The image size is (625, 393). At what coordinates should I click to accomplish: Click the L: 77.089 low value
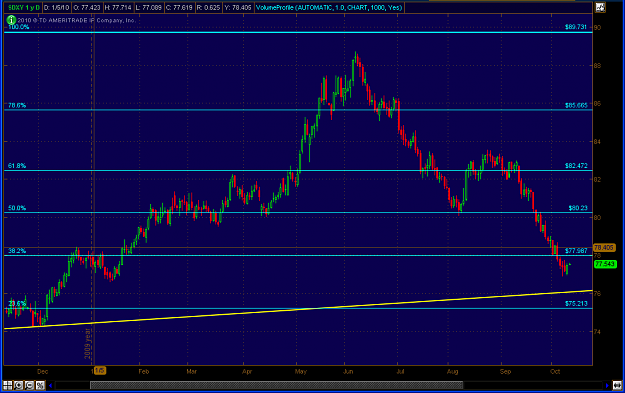(x=149, y=8)
